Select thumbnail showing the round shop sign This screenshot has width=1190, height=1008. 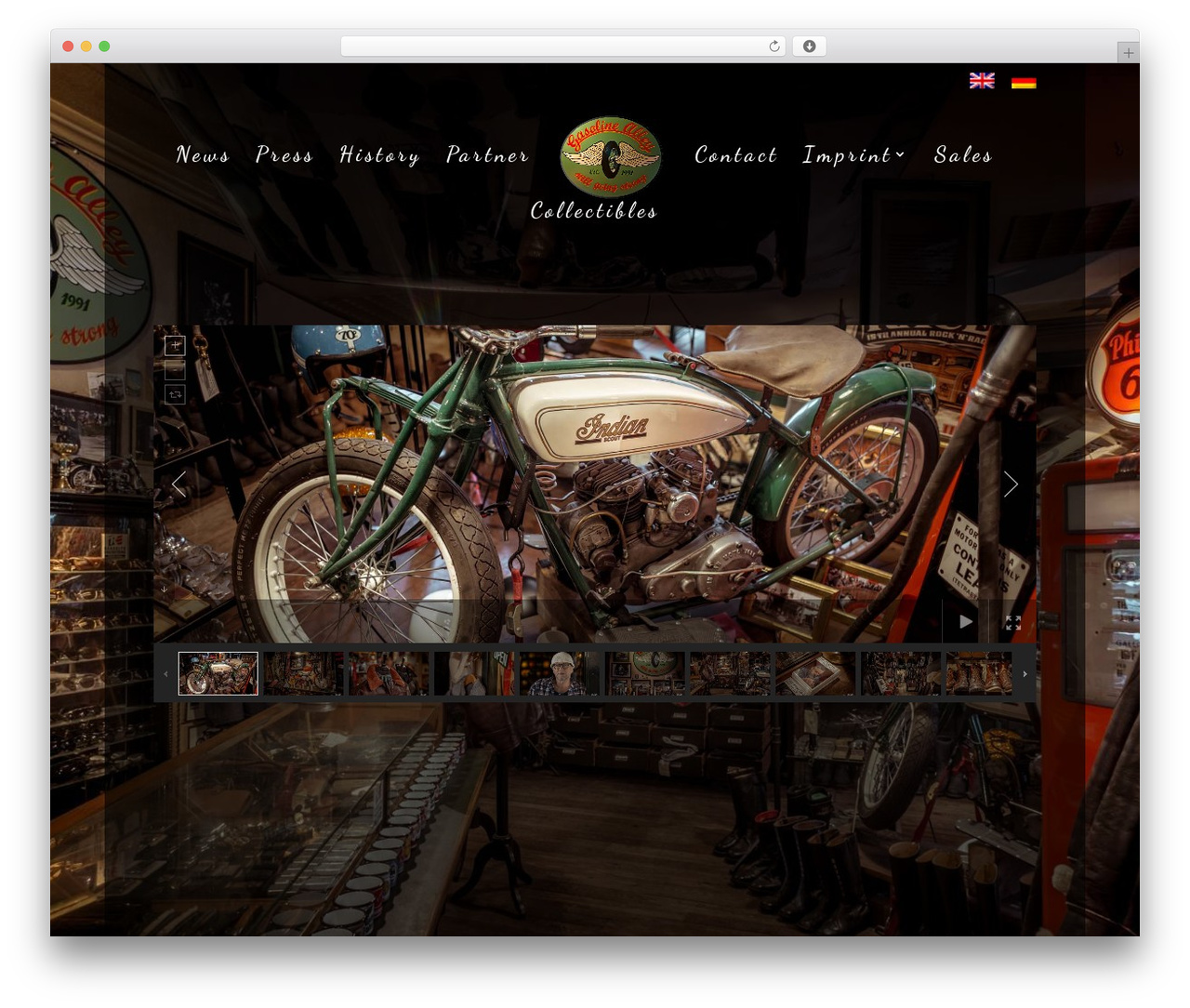pos(645,673)
